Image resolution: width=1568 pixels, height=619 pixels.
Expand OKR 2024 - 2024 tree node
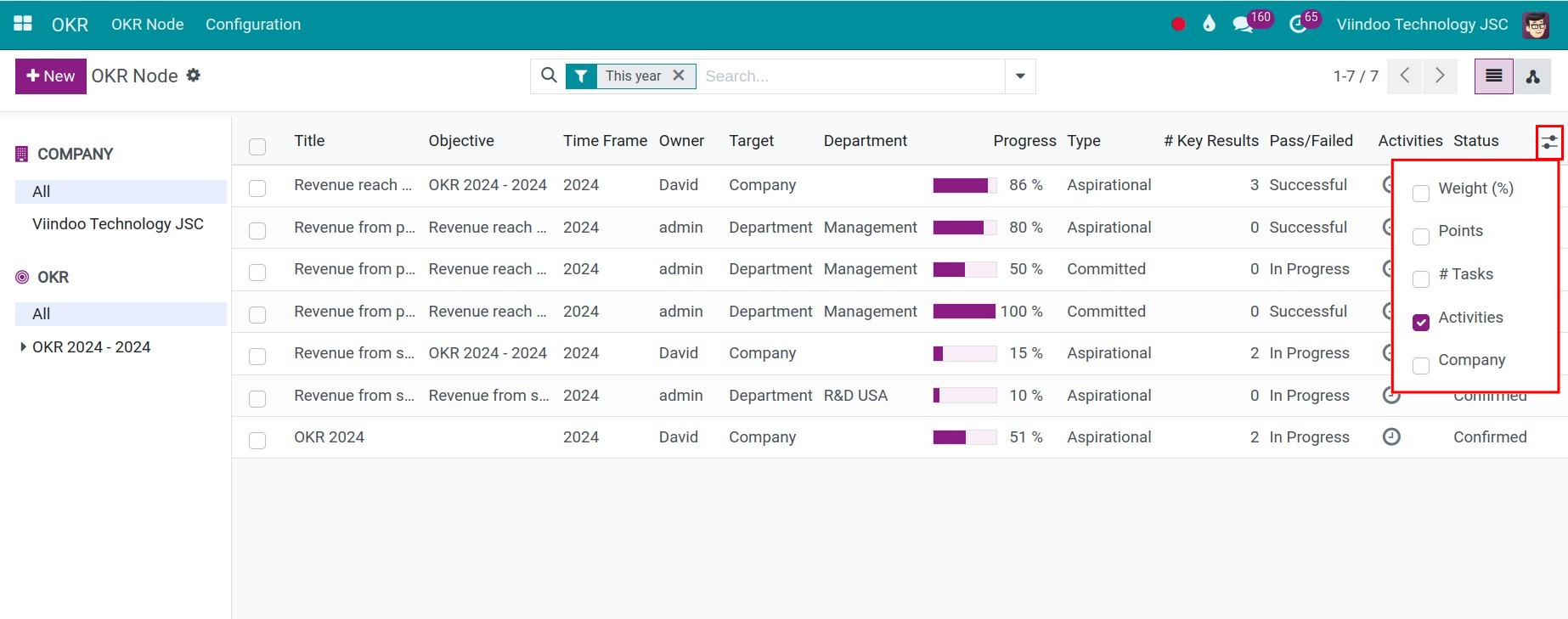click(x=23, y=346)
